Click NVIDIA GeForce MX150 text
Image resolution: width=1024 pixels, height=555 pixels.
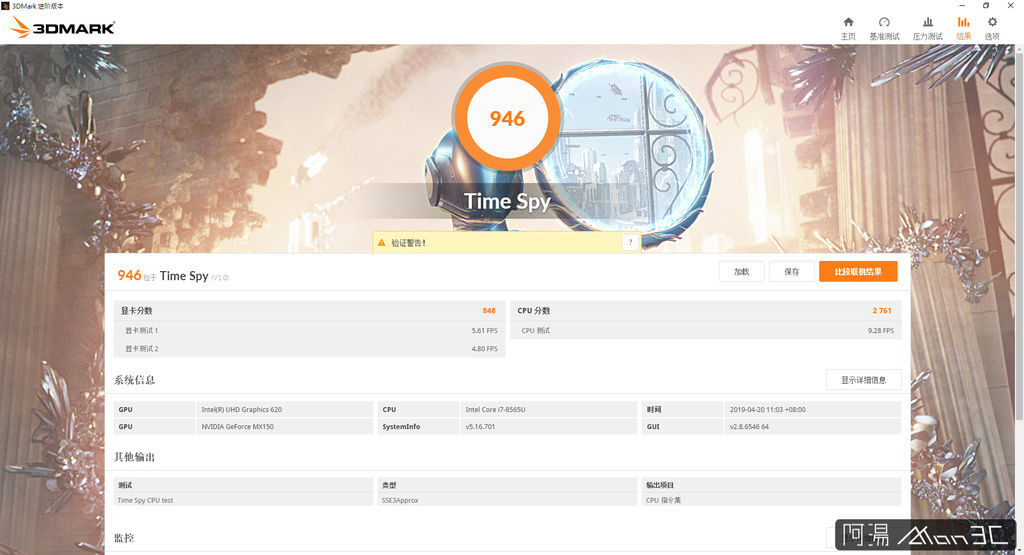pos(237,426)
